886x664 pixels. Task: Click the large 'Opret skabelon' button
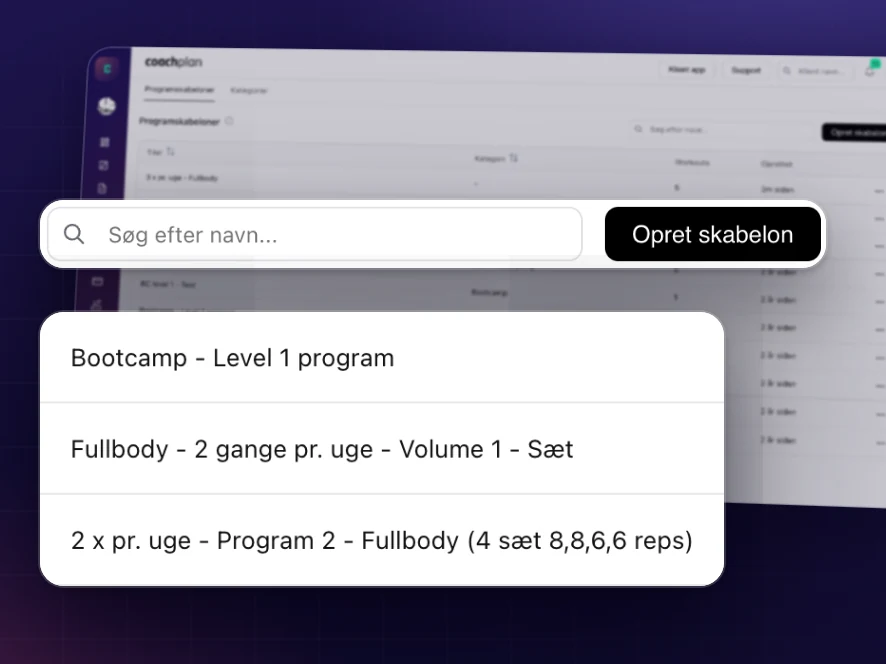[x=713, y=234]
